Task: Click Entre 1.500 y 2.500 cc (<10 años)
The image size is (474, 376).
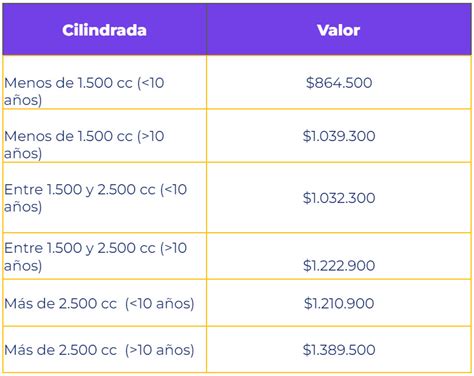Action: click(x=95, y=198)
